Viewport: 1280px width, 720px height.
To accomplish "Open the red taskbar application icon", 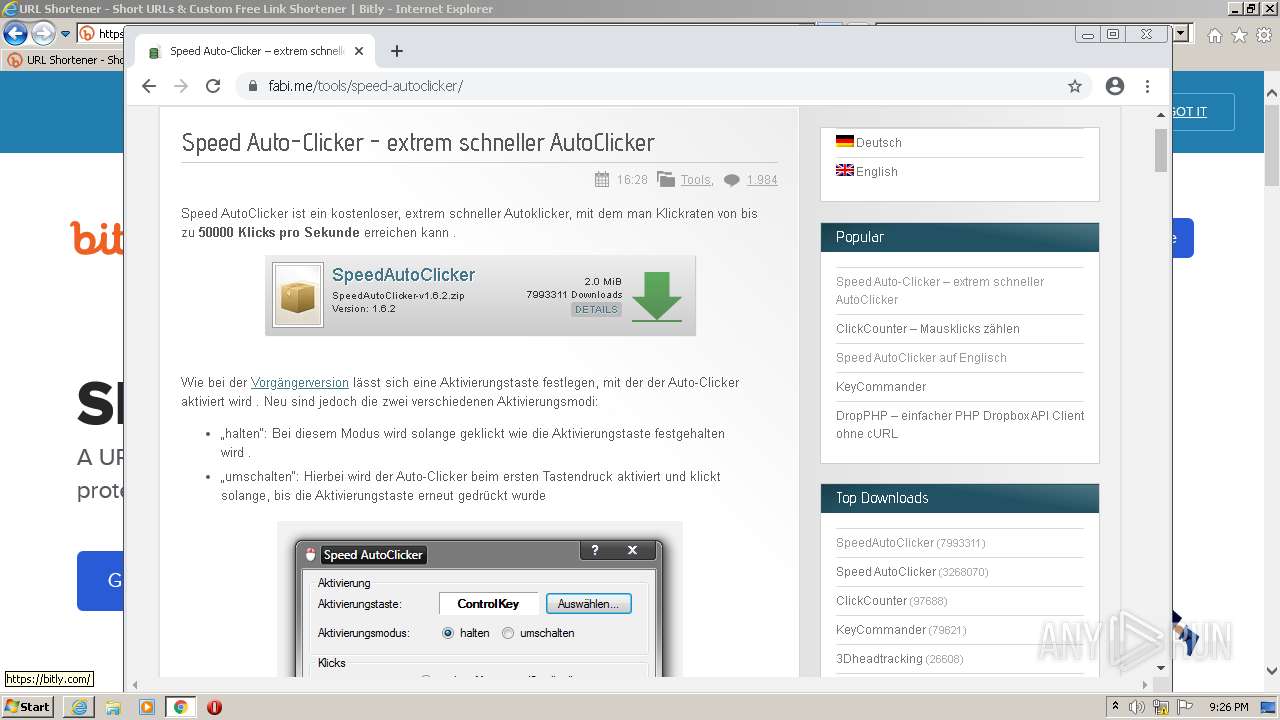I will [x=214, y=707].
